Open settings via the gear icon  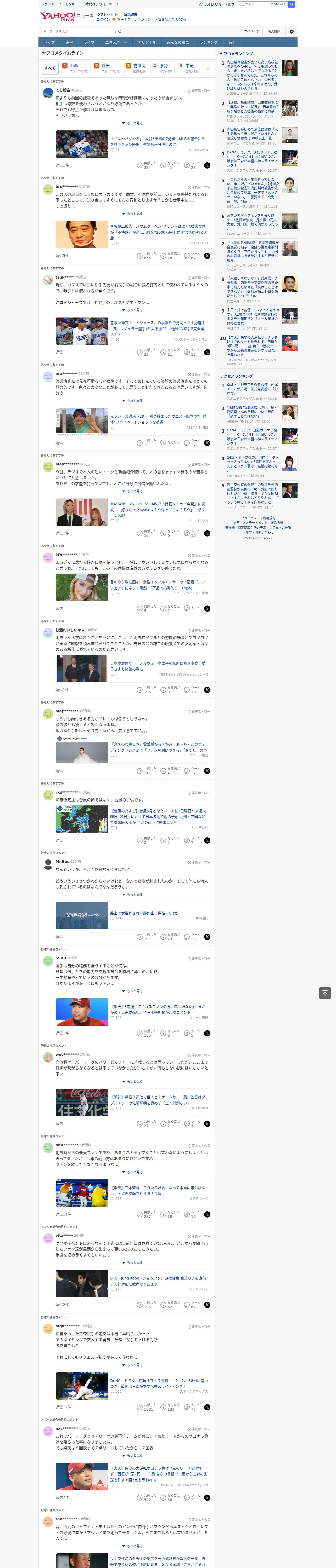click(x=292, y=32)
